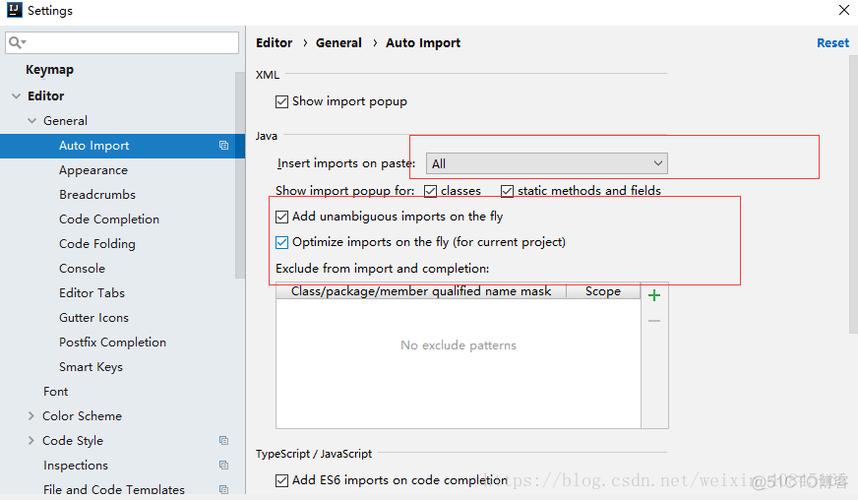Click the project-level icon beside Auto Import

pyautogui.click(x=224, y=146)
